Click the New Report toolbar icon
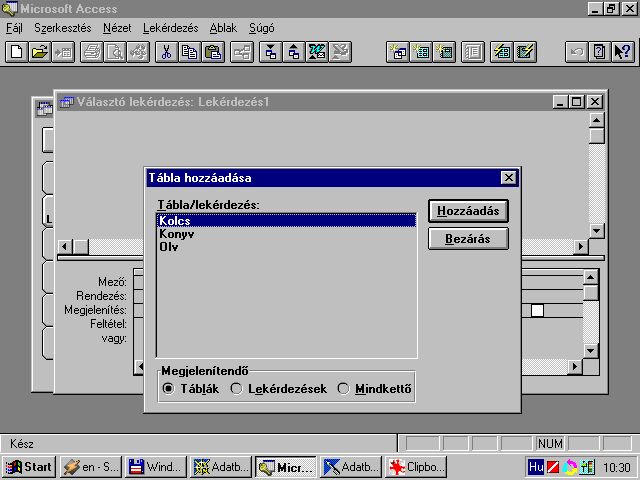The width and height of the screenshot is (640, 480). pyautogui.click(x=444, y=52)
